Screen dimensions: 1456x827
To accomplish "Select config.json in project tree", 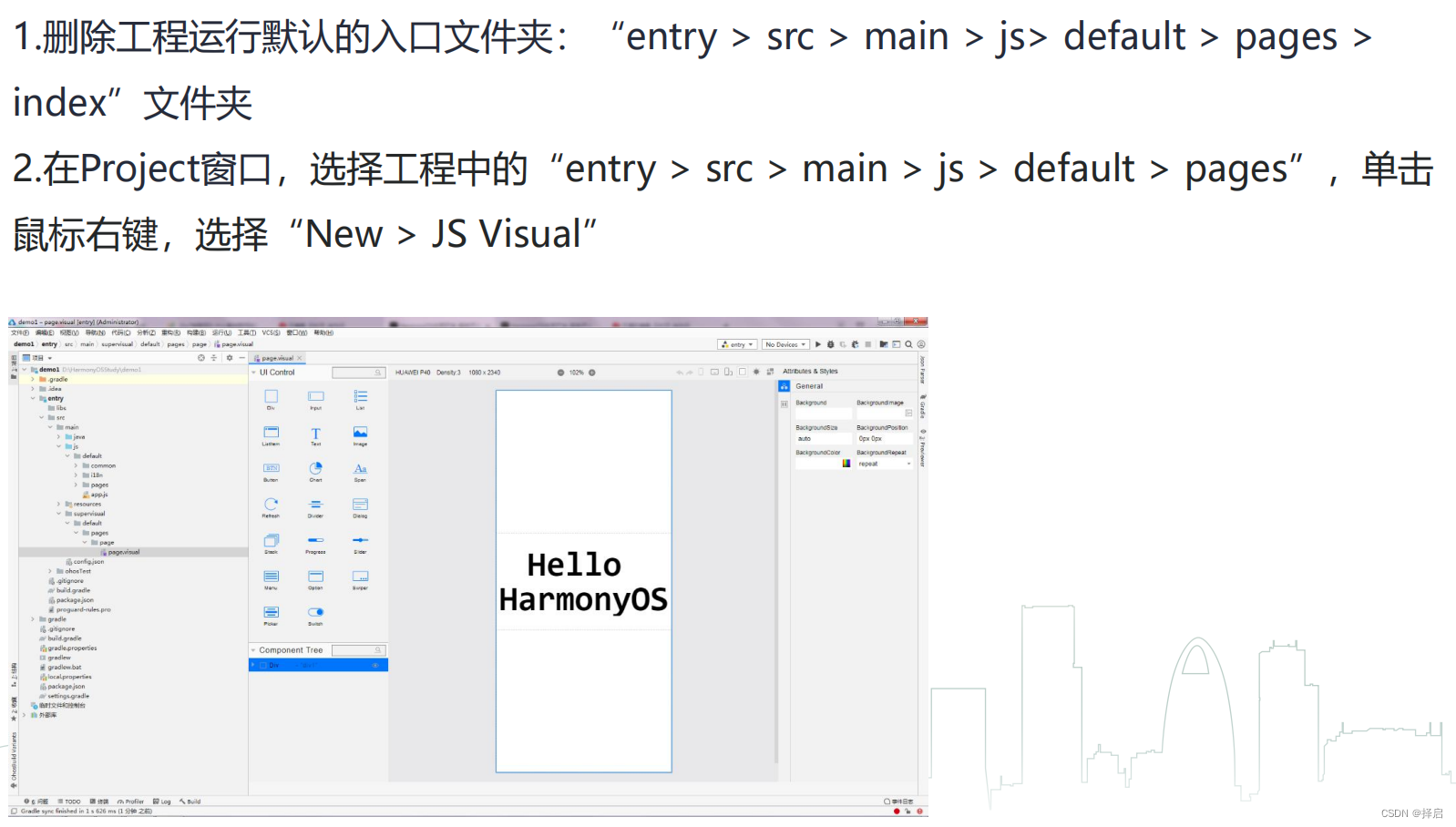I will [85, 562].
